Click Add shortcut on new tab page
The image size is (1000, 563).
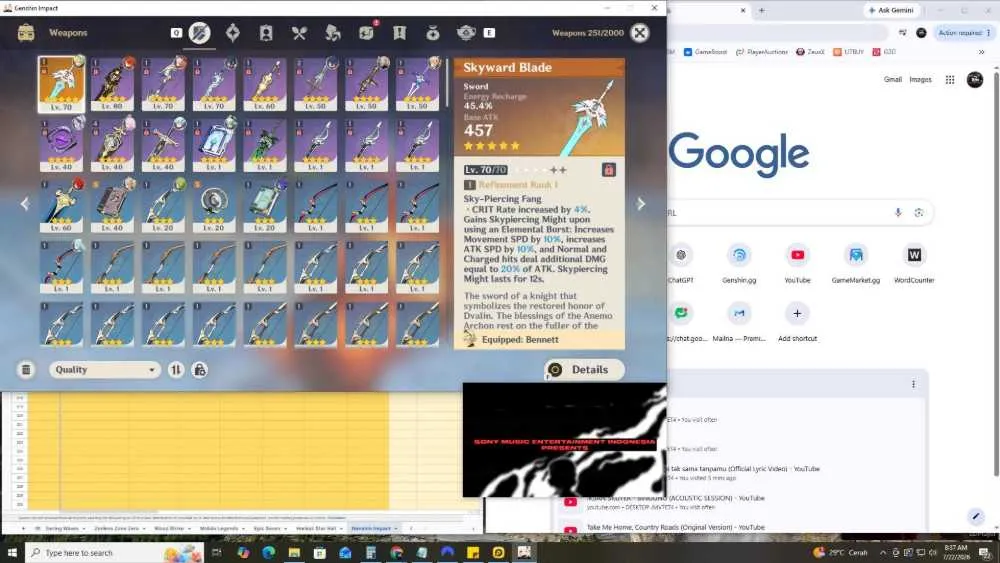pyautogui.click(x=797, y=321)
